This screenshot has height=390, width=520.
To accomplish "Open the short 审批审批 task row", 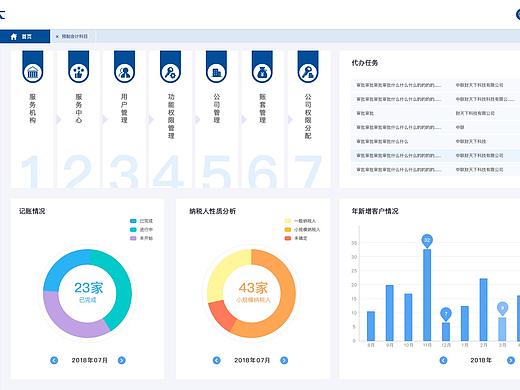I will tap(436, 113).
